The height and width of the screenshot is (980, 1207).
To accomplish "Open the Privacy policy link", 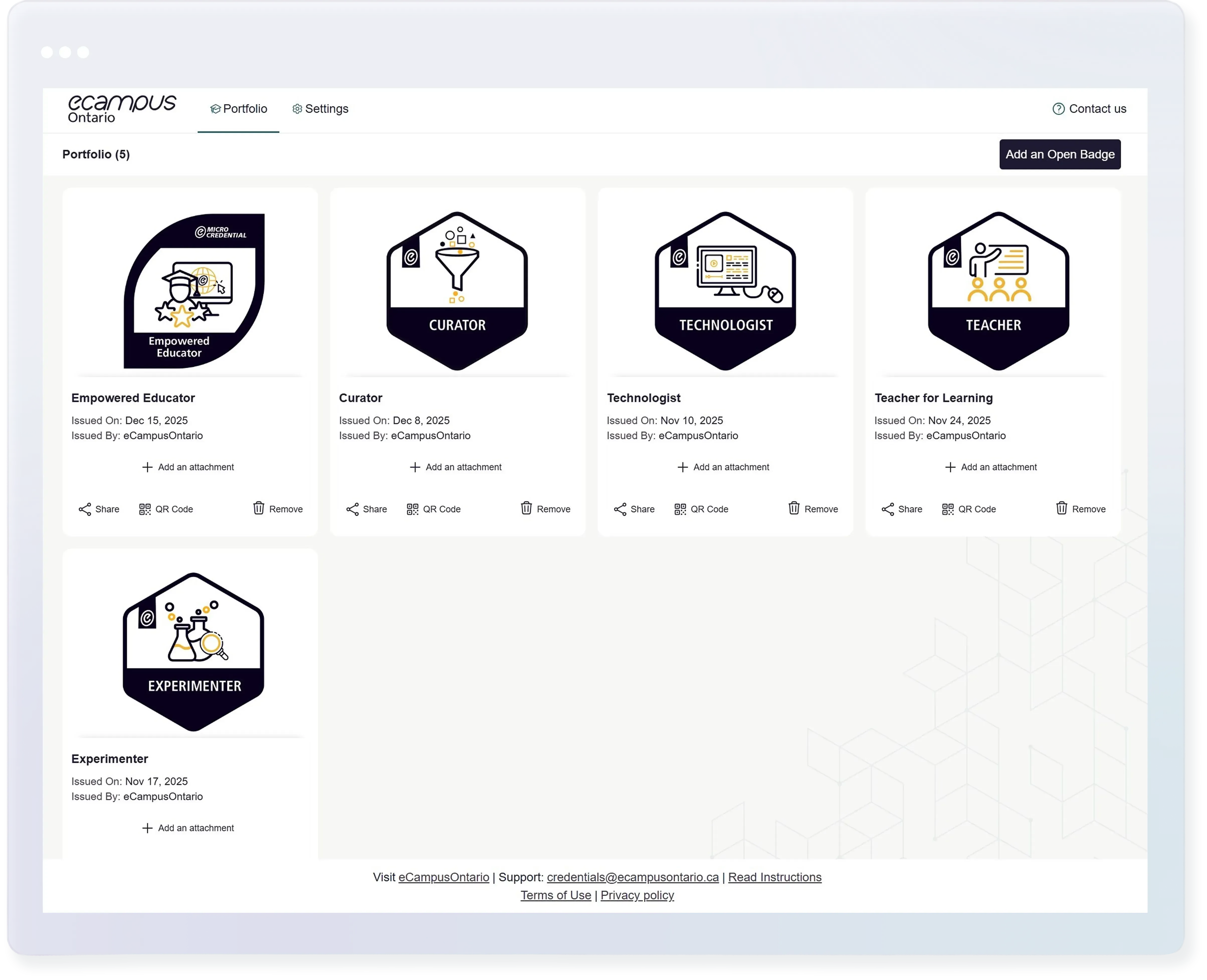I will (x=637, y=895).
